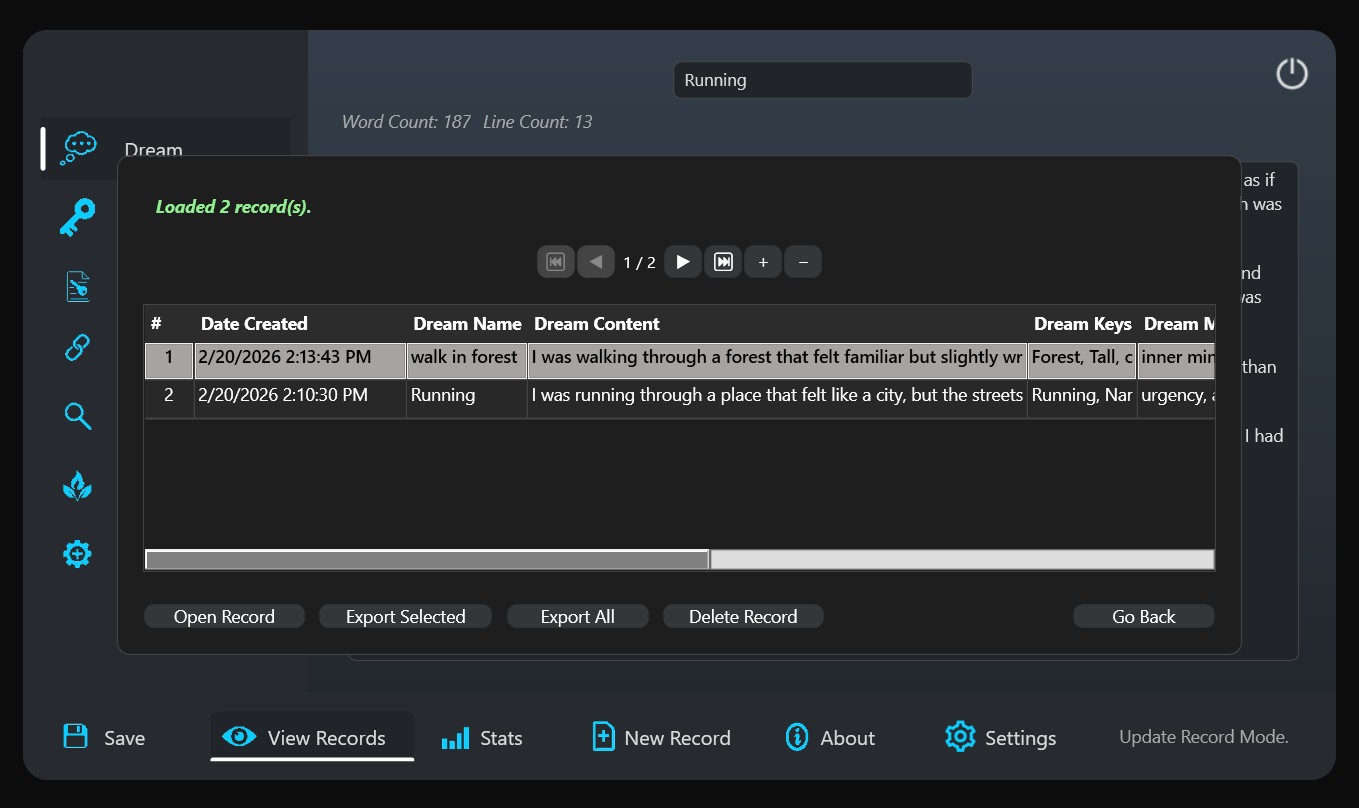
Task: Click the chain link sidebar icon
Action: tap(77, 348)
